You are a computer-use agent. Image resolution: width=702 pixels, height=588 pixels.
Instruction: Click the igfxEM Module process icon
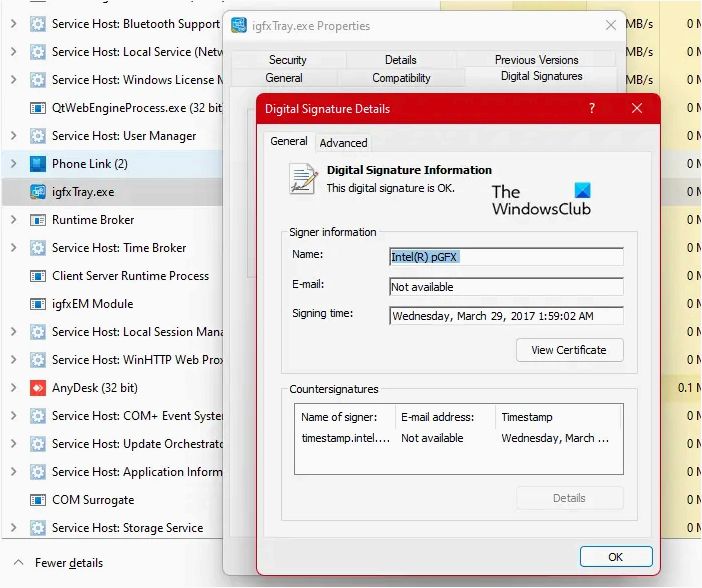pyautogui.click(x=38, y=304)
